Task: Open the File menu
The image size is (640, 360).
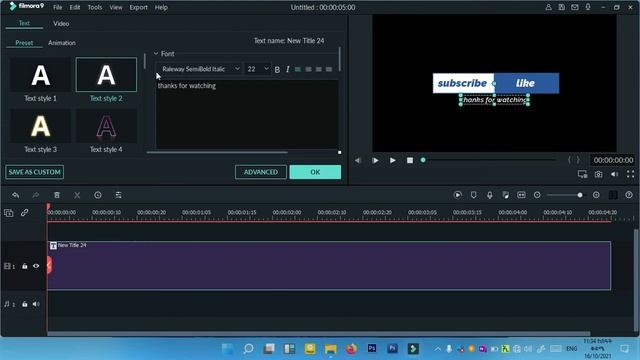Action: click(x=58, y=7)
